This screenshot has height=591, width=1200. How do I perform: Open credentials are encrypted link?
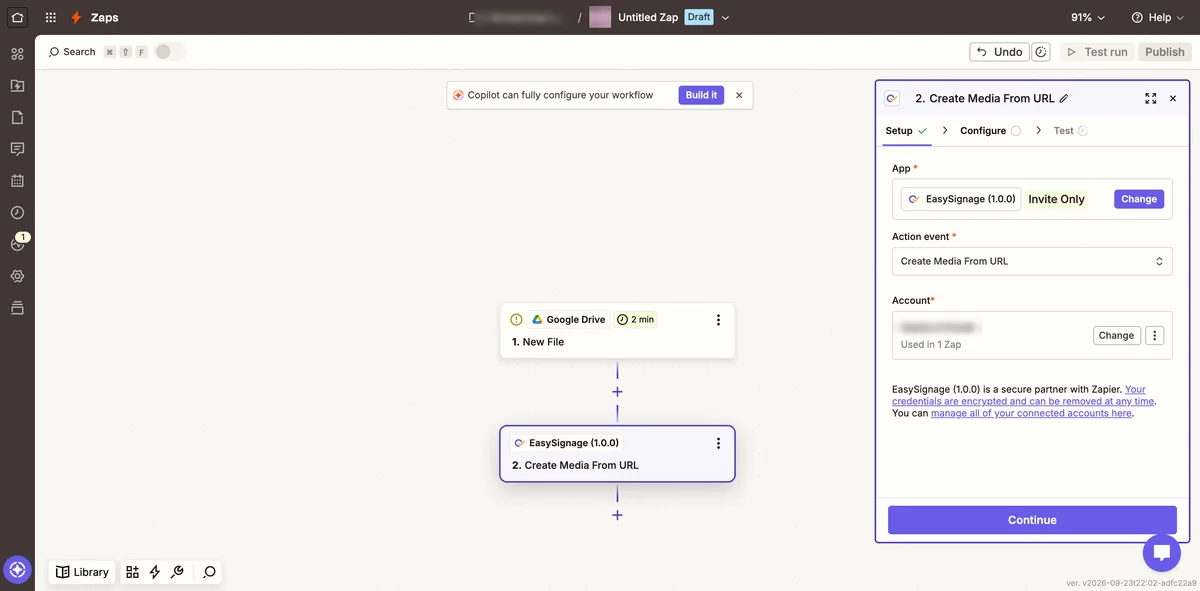point(1023,395)
